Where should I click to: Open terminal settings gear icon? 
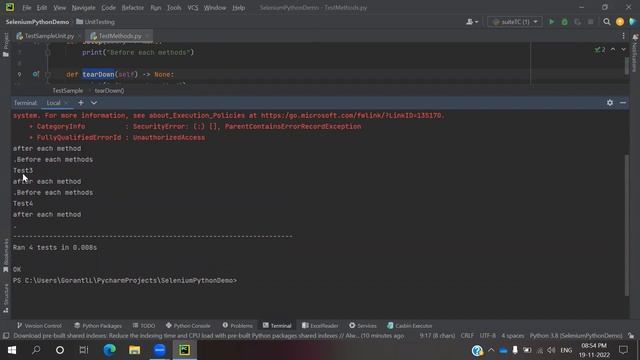[609, 103]
